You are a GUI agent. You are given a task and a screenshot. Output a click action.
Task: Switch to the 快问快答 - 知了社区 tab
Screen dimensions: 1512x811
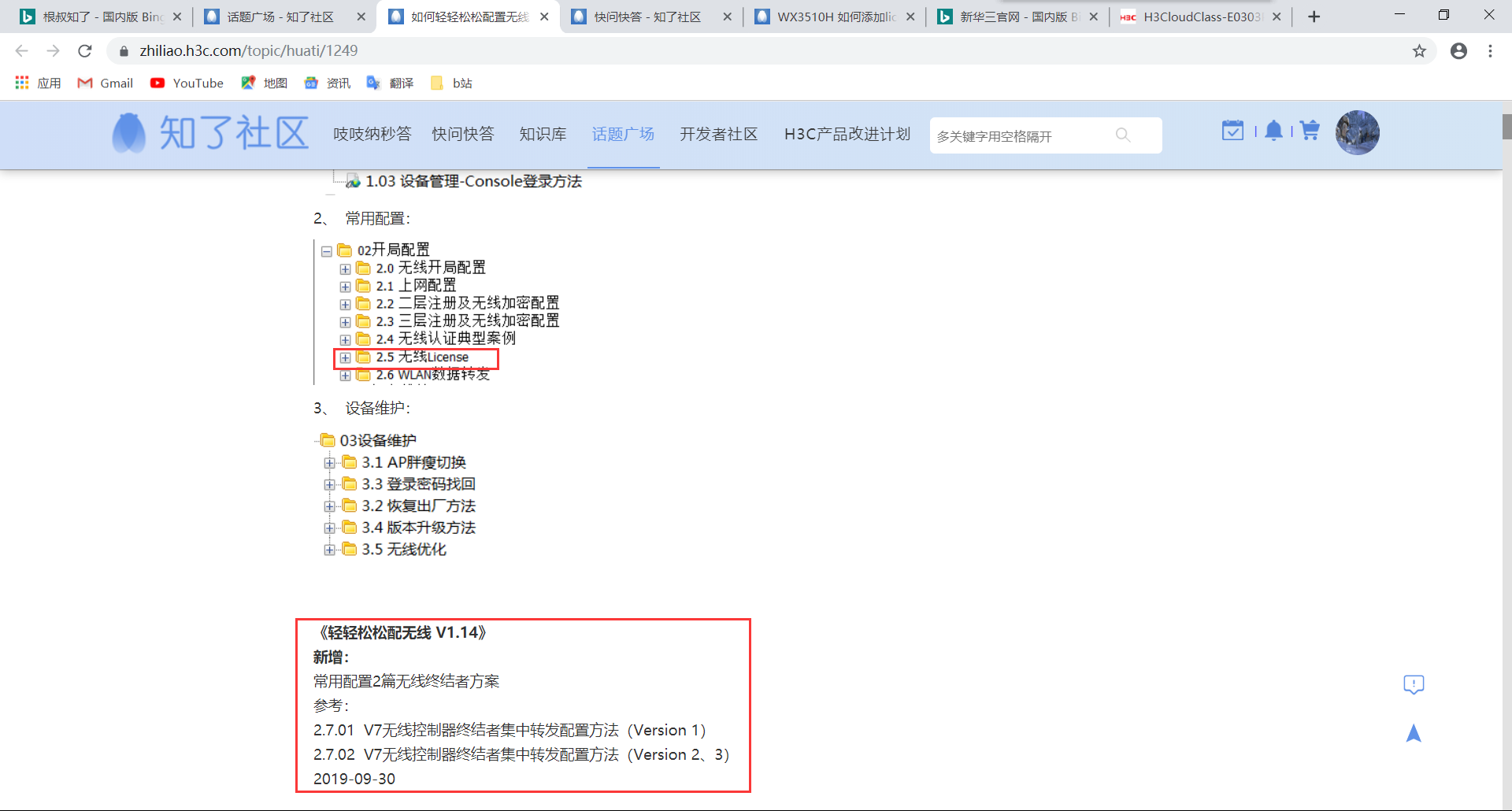click(650, 17)
